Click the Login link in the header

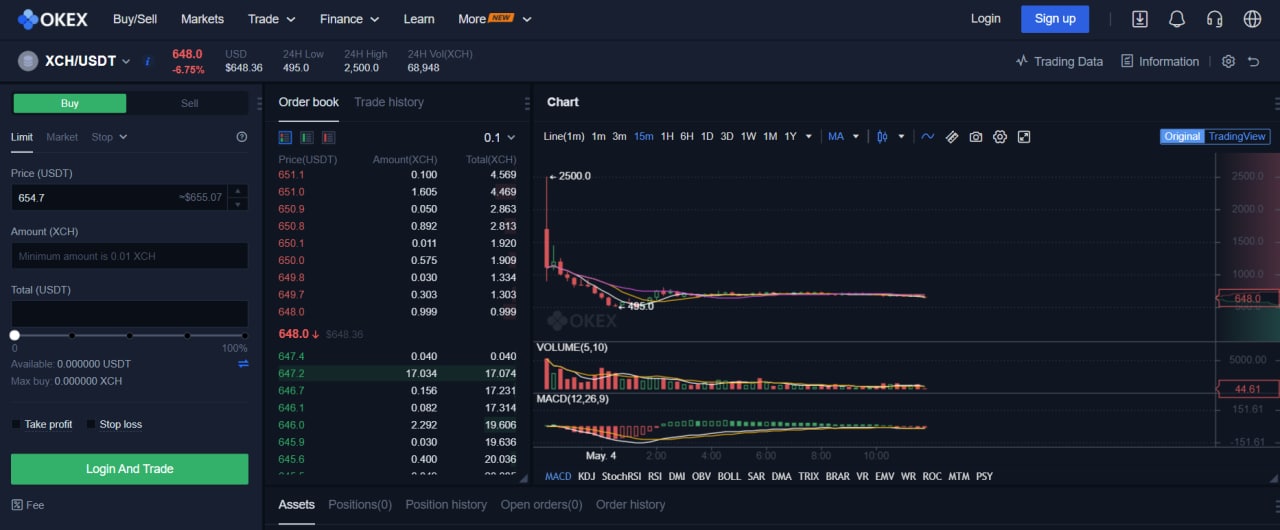(985, 19)
